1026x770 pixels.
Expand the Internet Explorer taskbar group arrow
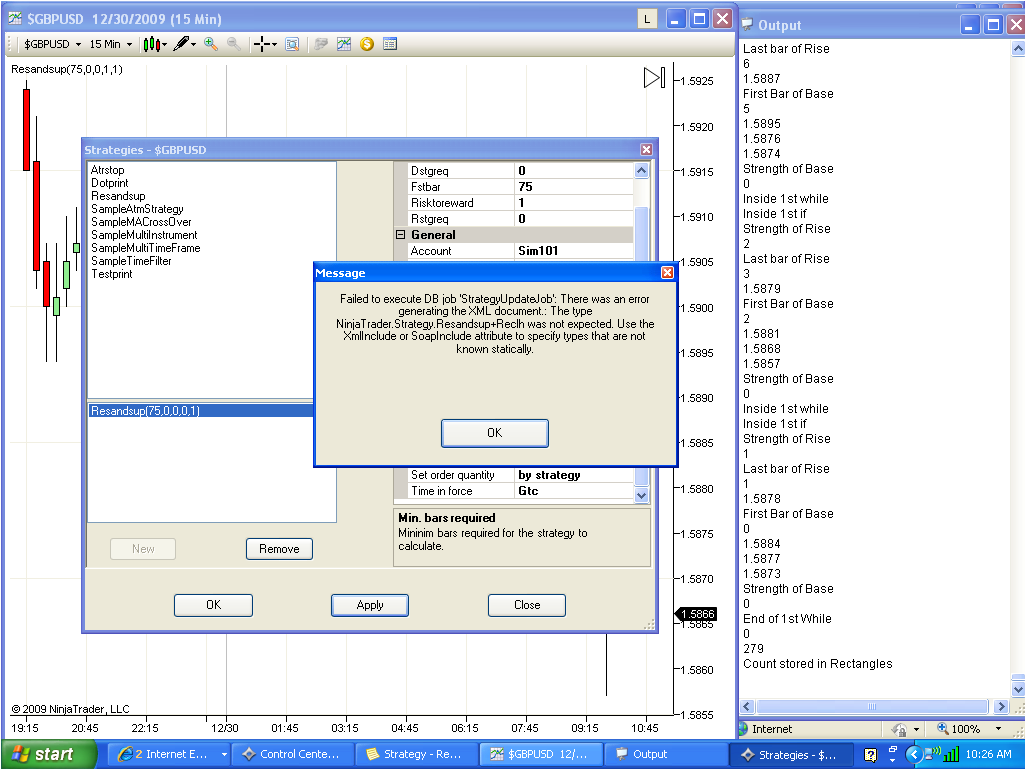(x=224, y=754)
